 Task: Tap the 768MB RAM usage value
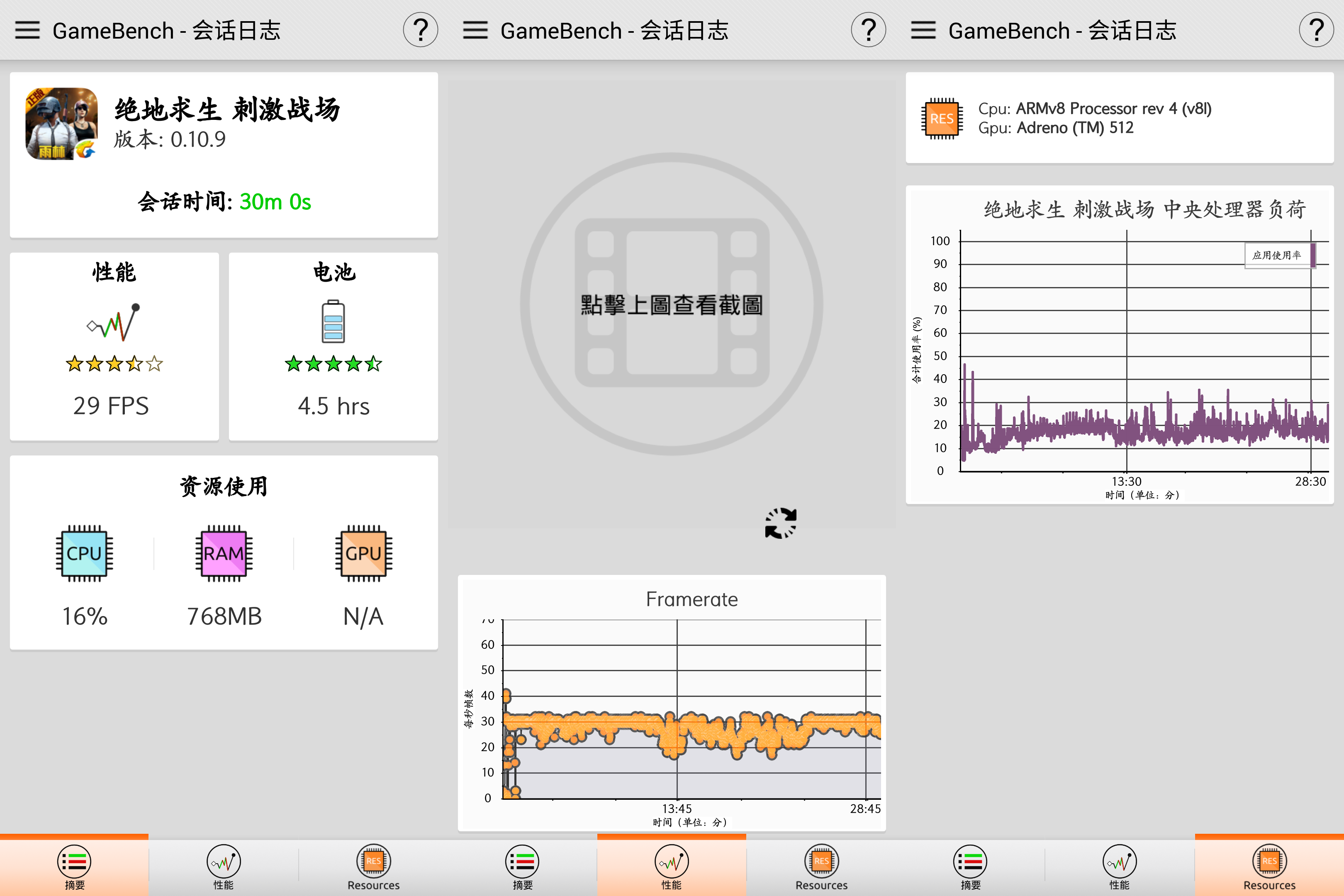(224, 616)
